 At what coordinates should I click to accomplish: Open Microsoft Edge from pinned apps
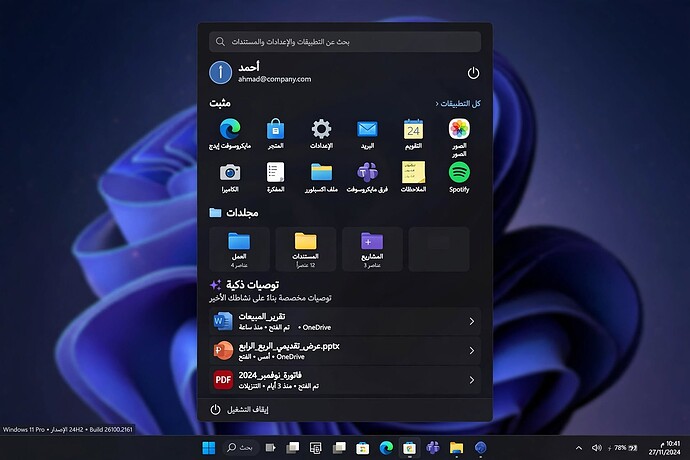point(230,129)
